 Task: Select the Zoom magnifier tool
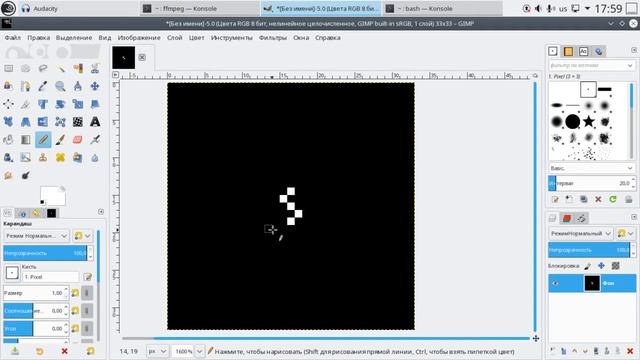point(60,86)
